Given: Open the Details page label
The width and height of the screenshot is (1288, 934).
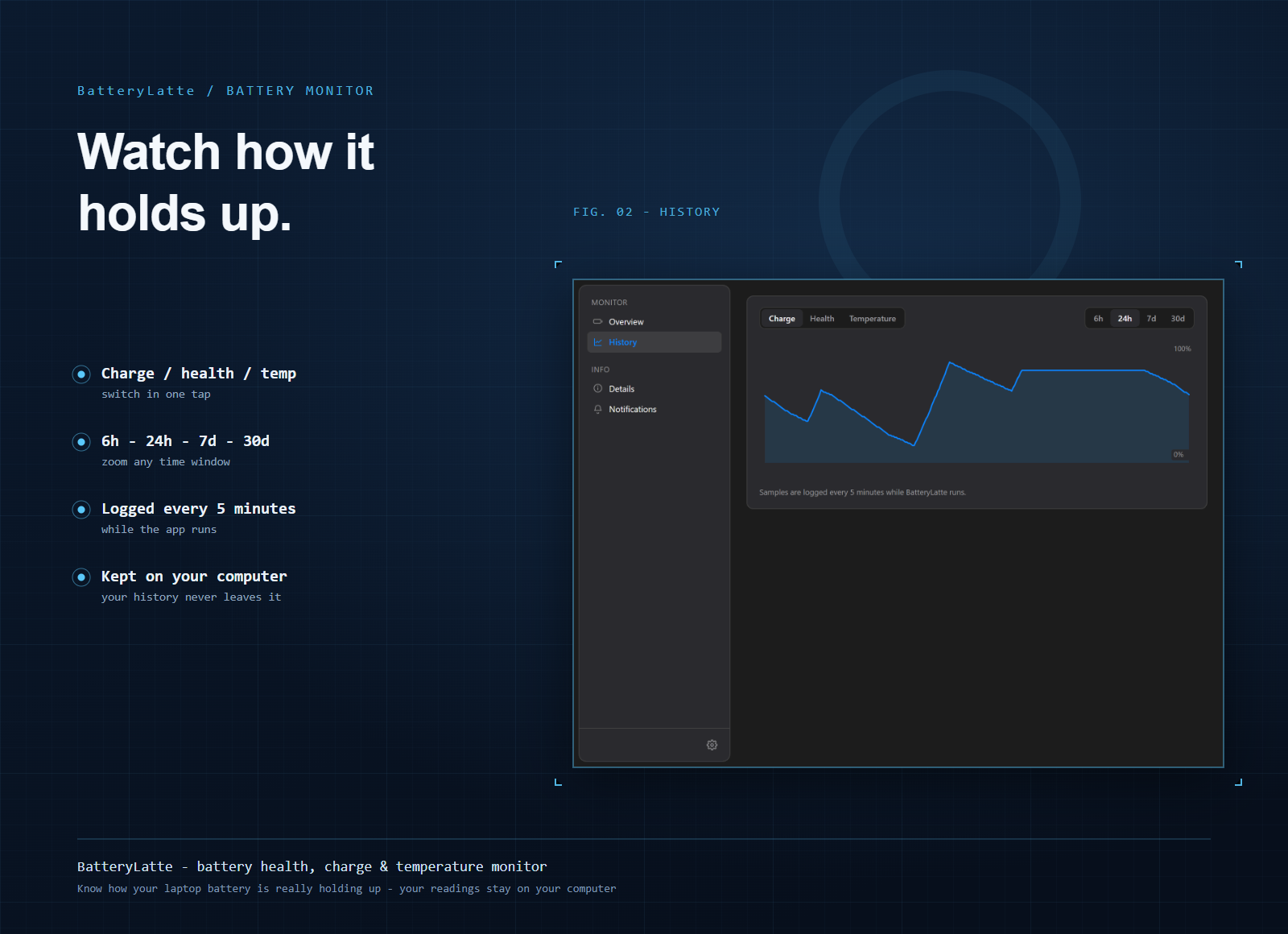Looking at the screenshot, I should point(621,389).
